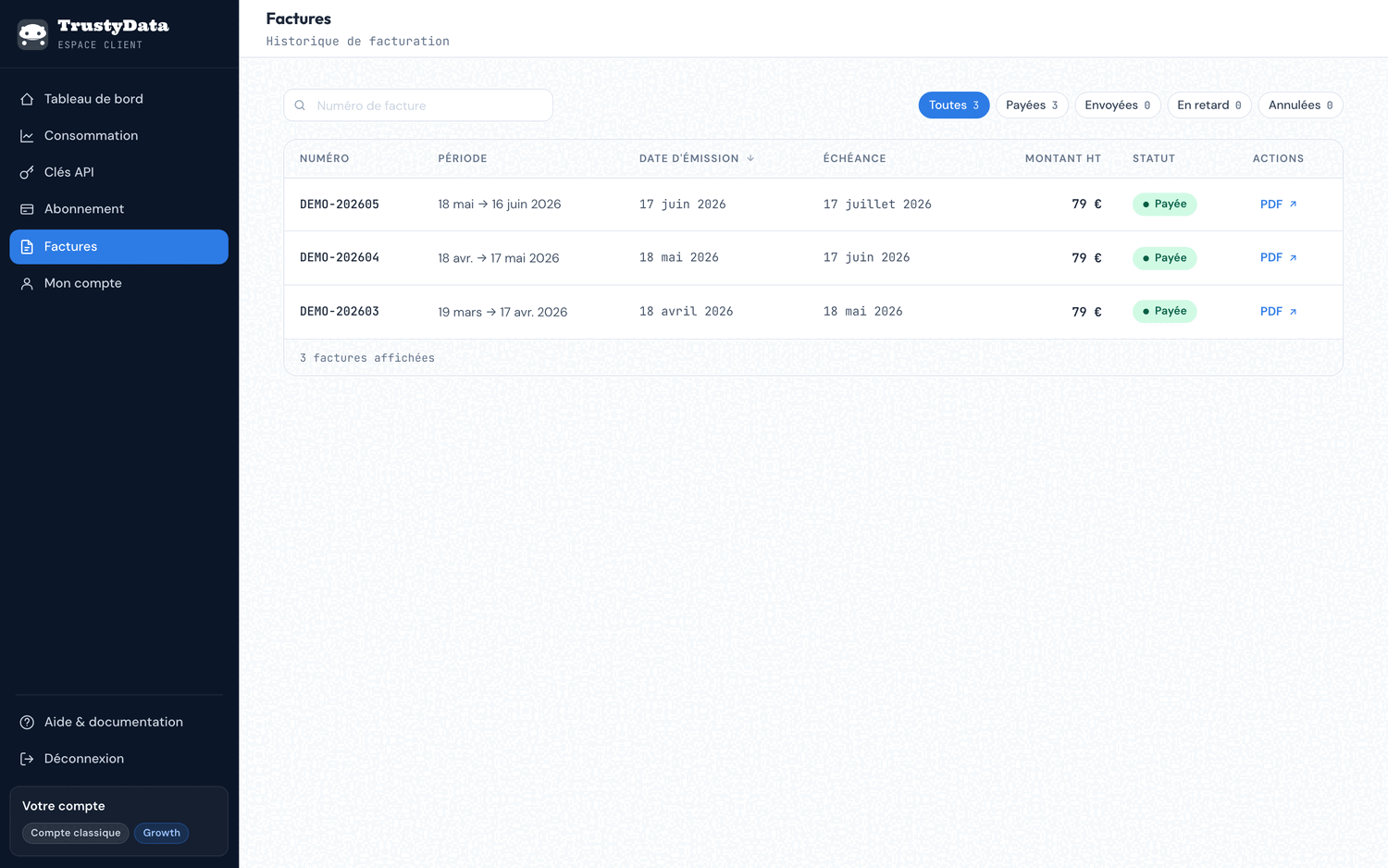Click issue date 18 avril 2026

tap(686, 312)
